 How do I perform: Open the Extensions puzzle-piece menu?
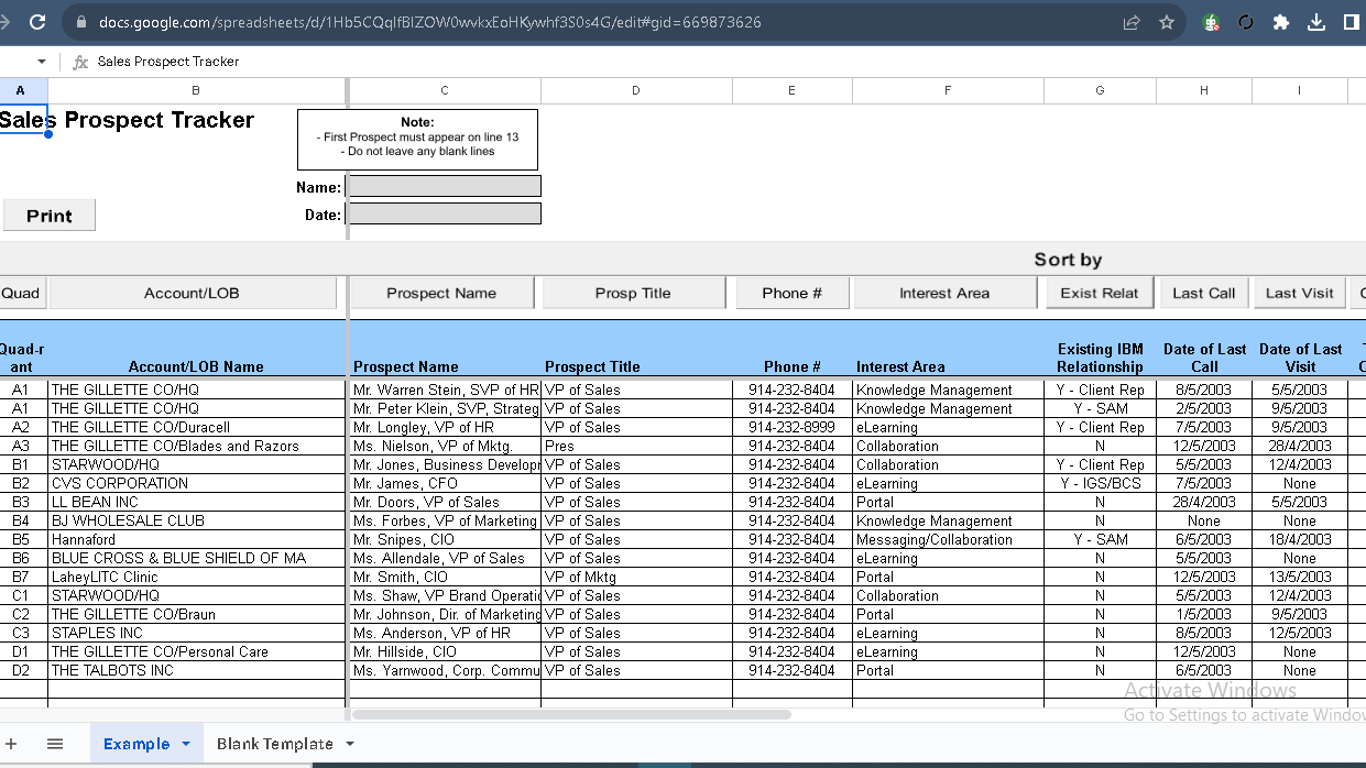point(1281,22)
